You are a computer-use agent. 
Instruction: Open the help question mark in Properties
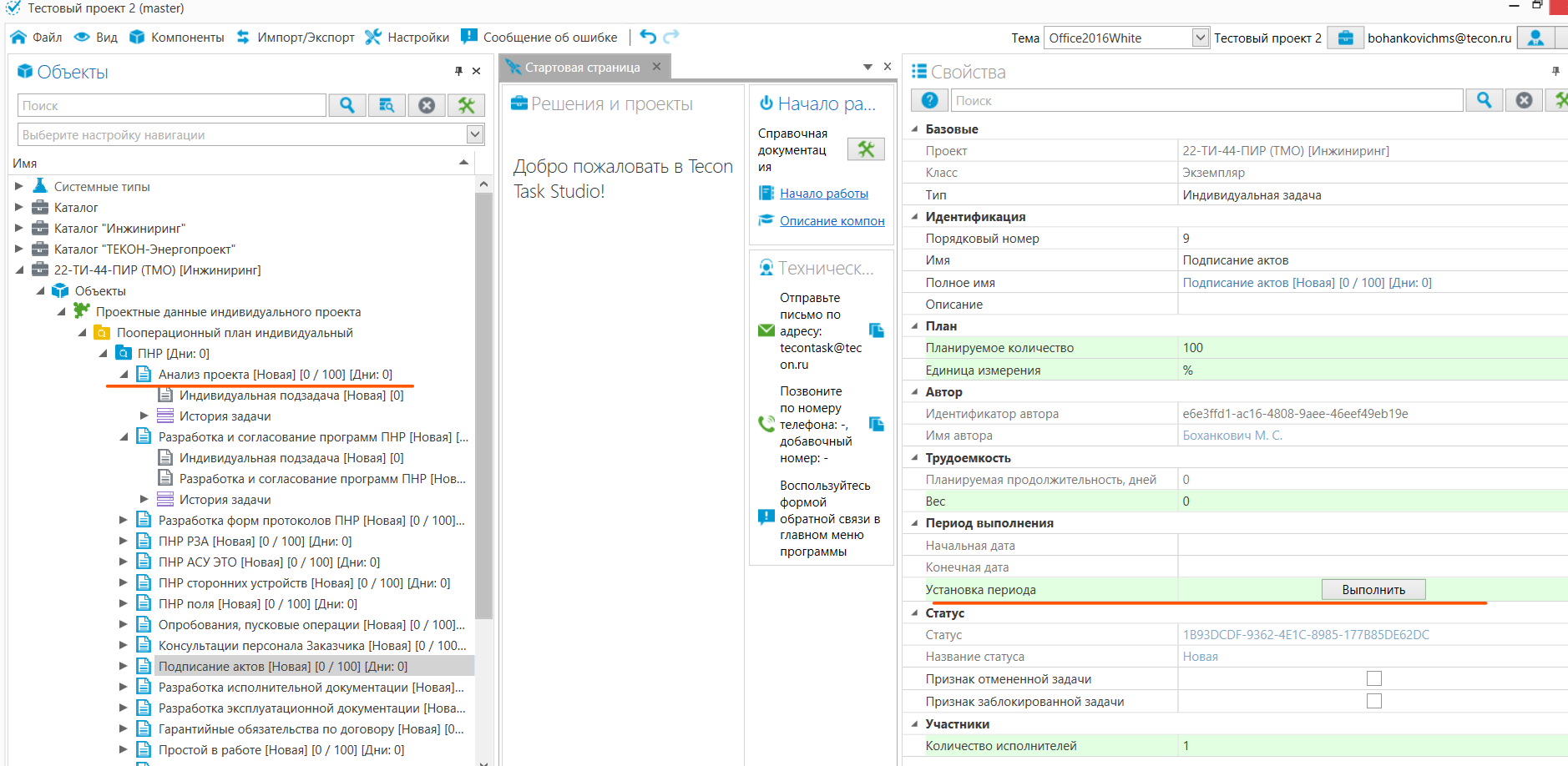(929, 100)
